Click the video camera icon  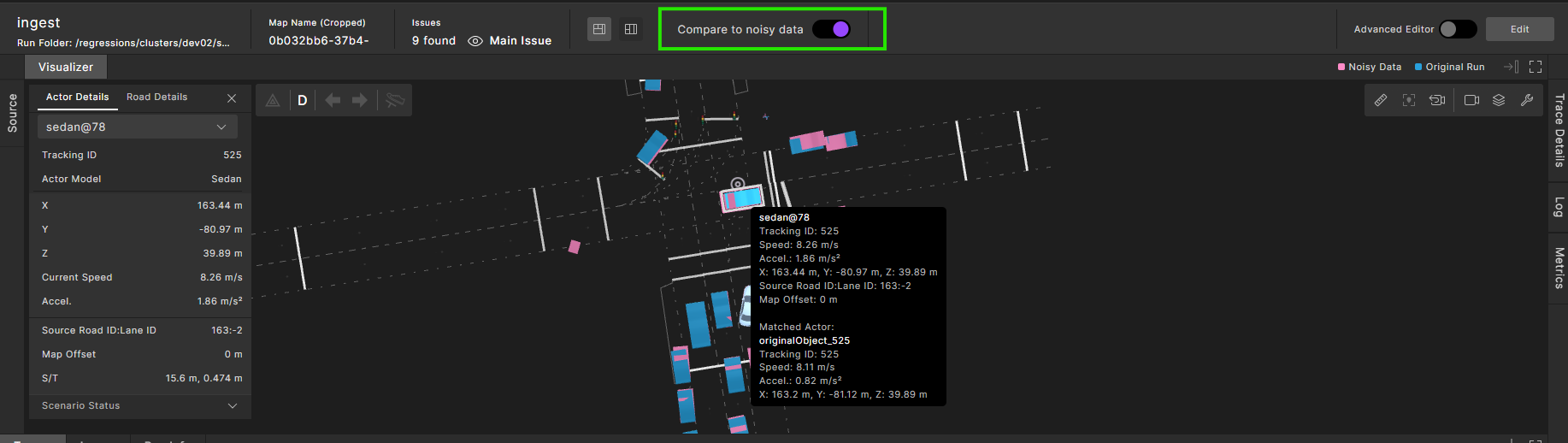click(1471, 100)
